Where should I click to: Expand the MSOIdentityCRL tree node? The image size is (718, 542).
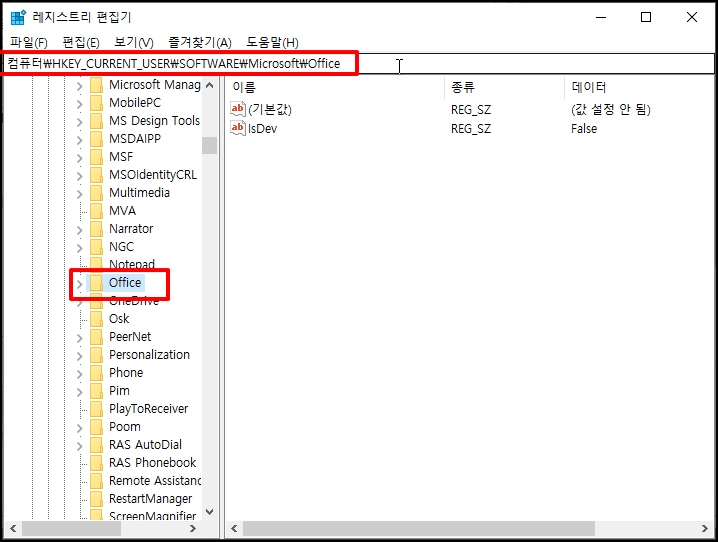click(79, 175)
